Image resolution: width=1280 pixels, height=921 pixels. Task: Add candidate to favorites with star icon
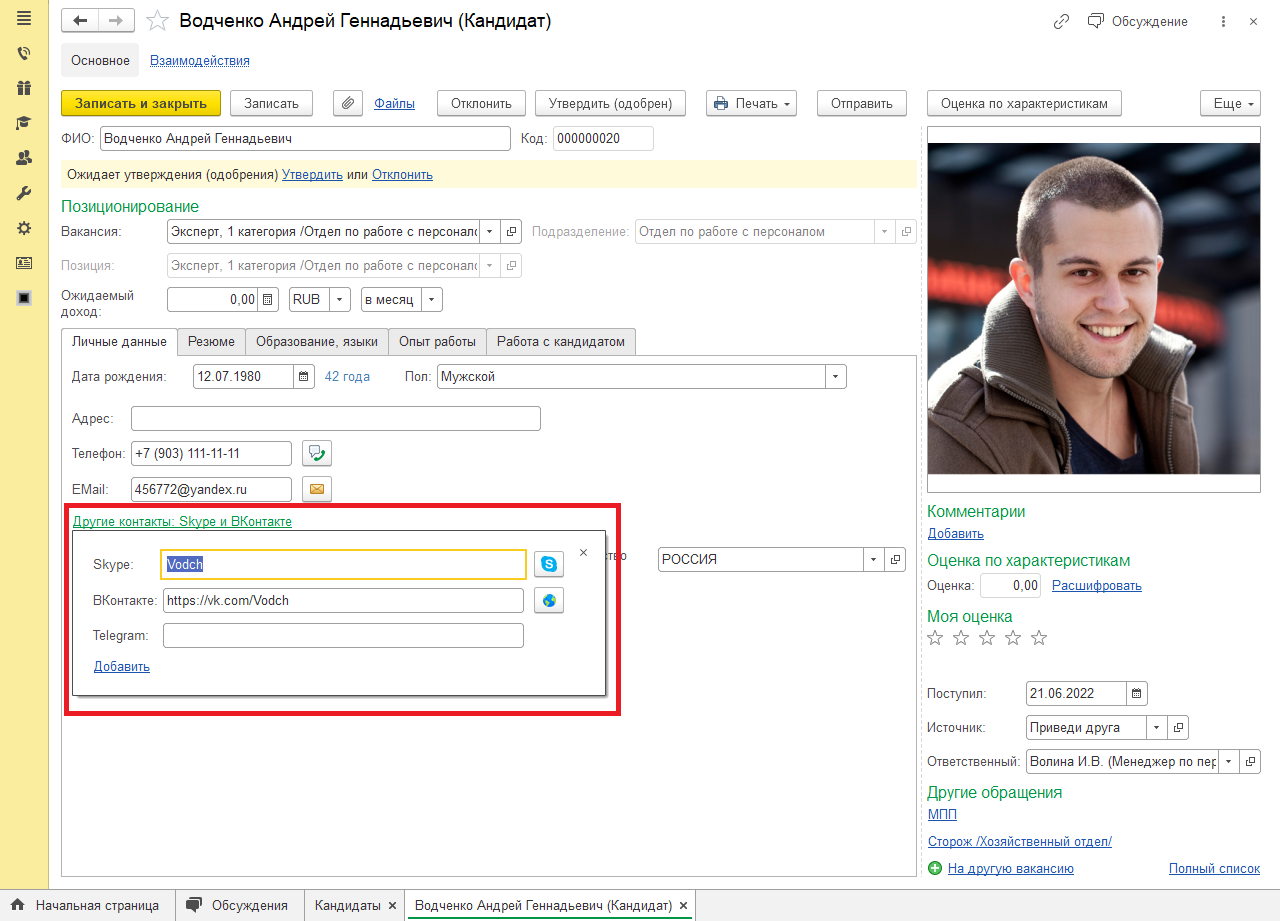coord(157,21)
